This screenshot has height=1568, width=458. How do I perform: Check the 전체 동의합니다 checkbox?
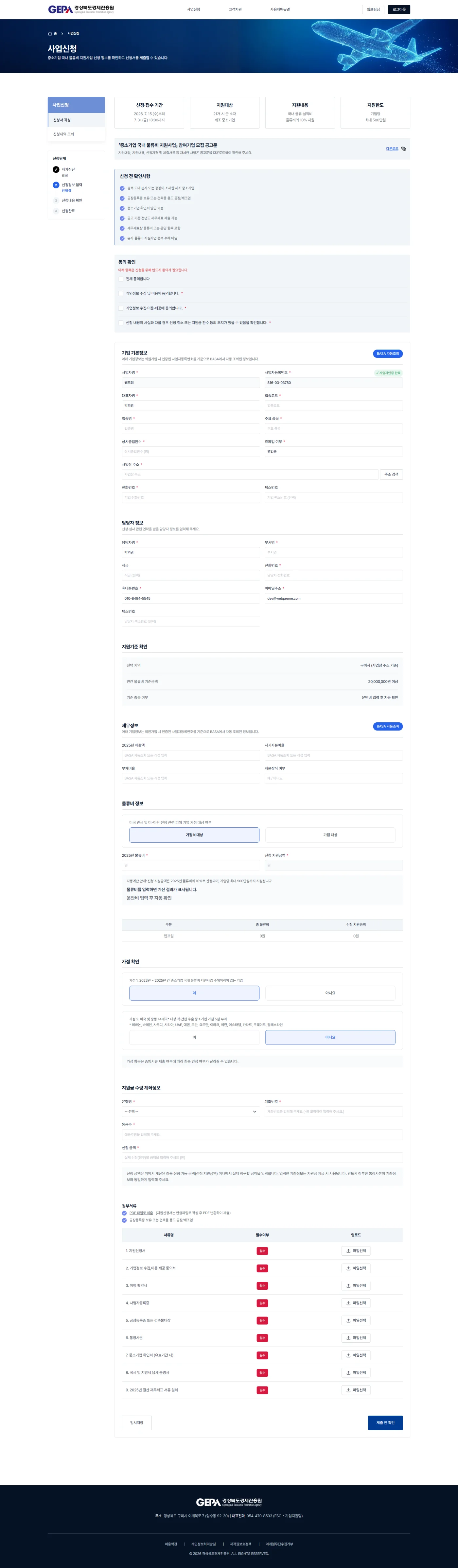[x=121, y=279]
